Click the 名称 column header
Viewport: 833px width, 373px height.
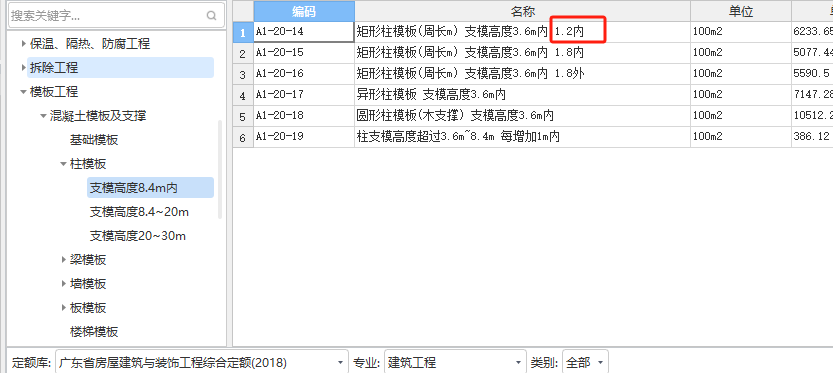(523, 11)
